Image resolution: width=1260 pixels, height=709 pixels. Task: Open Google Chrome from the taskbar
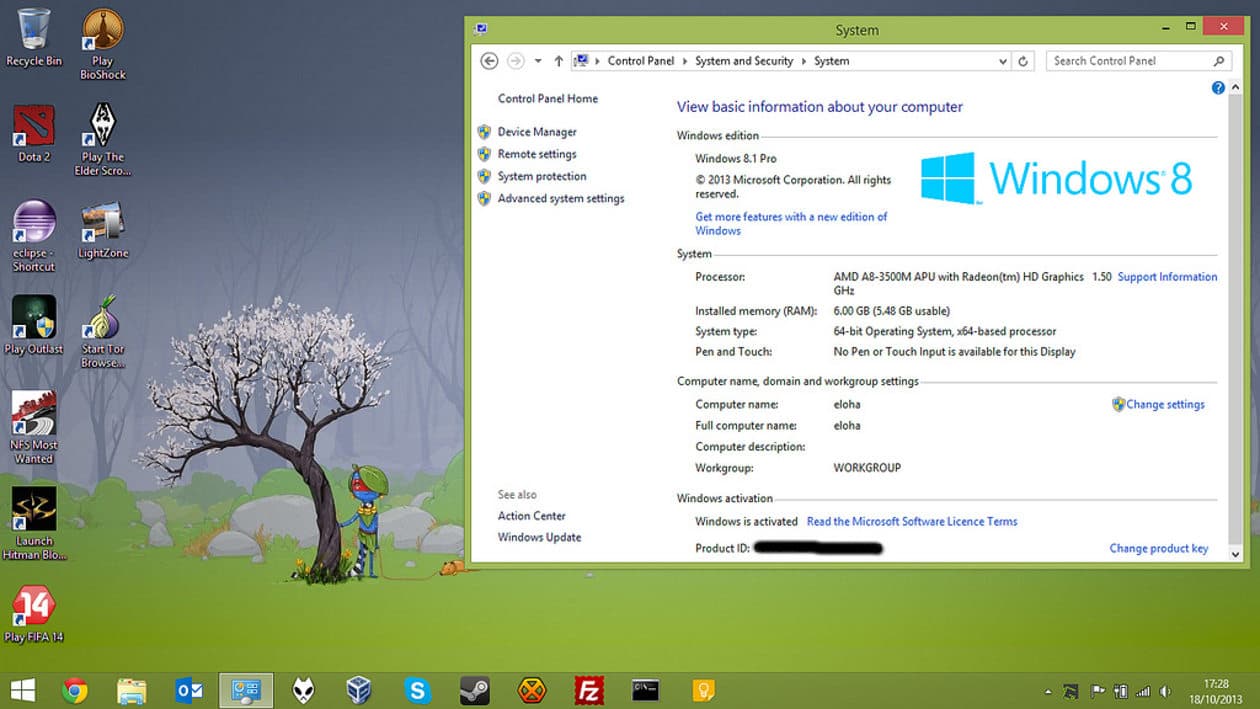[74, 690]
